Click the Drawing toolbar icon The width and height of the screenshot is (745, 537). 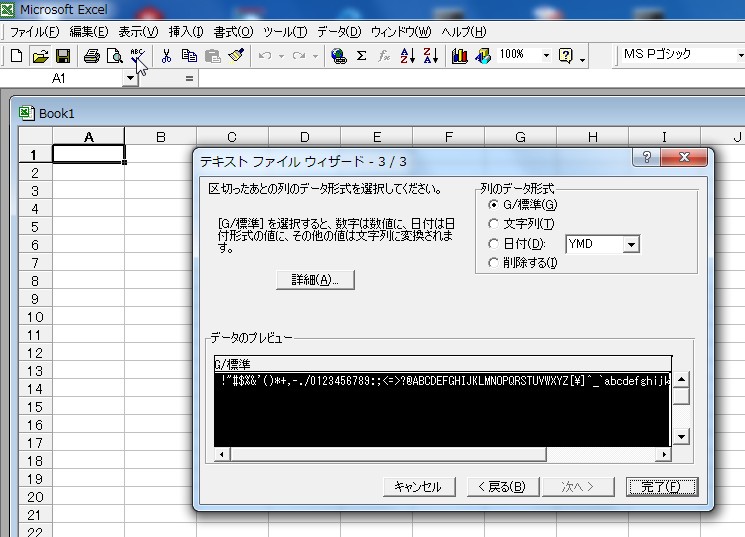point(483,56)
